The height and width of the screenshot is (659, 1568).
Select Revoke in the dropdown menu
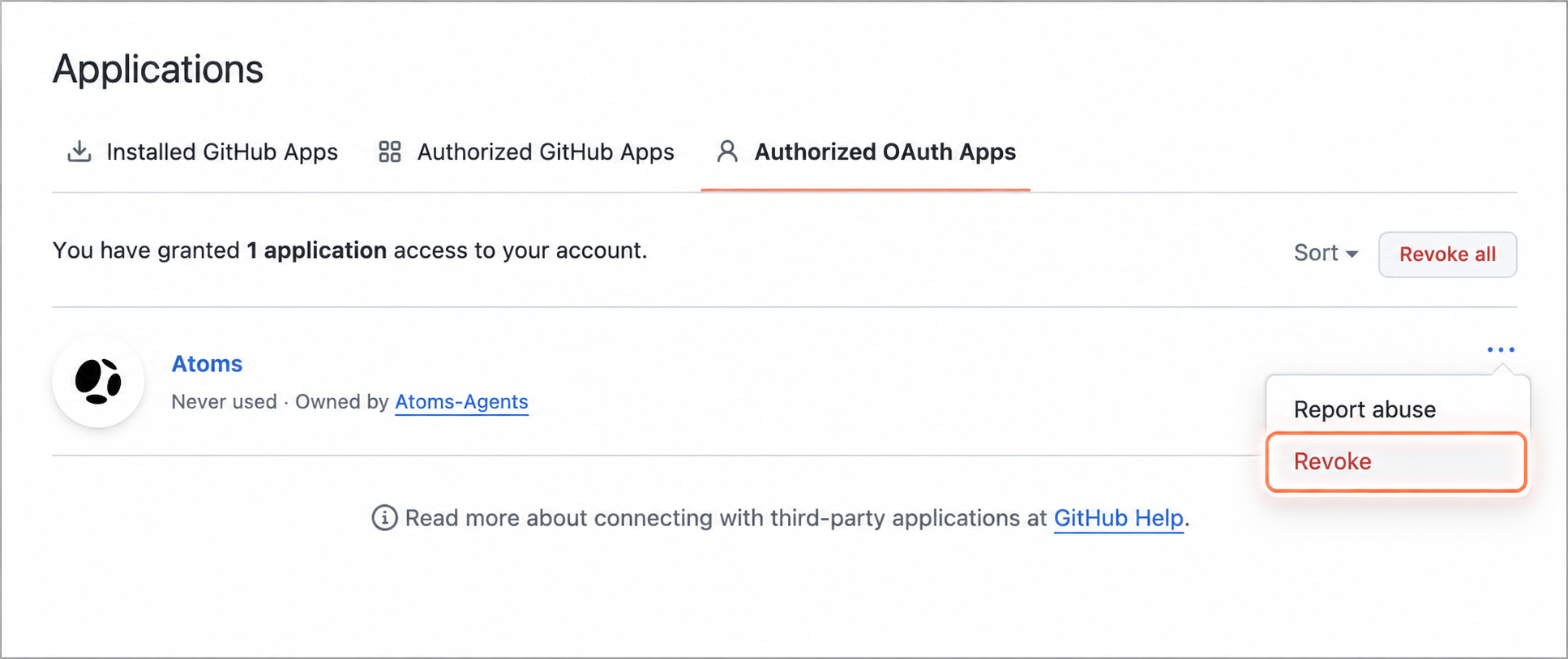[x=1396, y=461]
